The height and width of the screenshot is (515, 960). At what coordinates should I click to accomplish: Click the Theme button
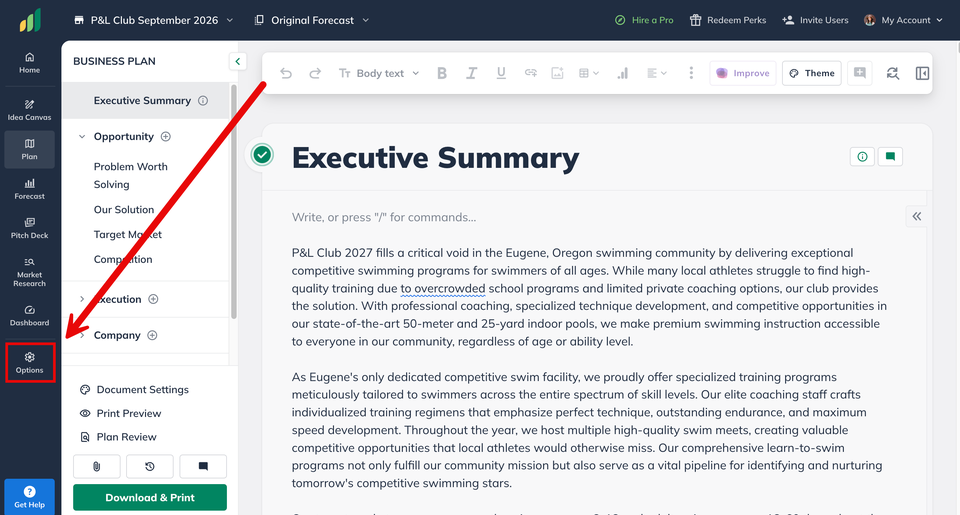pyautogui.click(x=812, y=73)
